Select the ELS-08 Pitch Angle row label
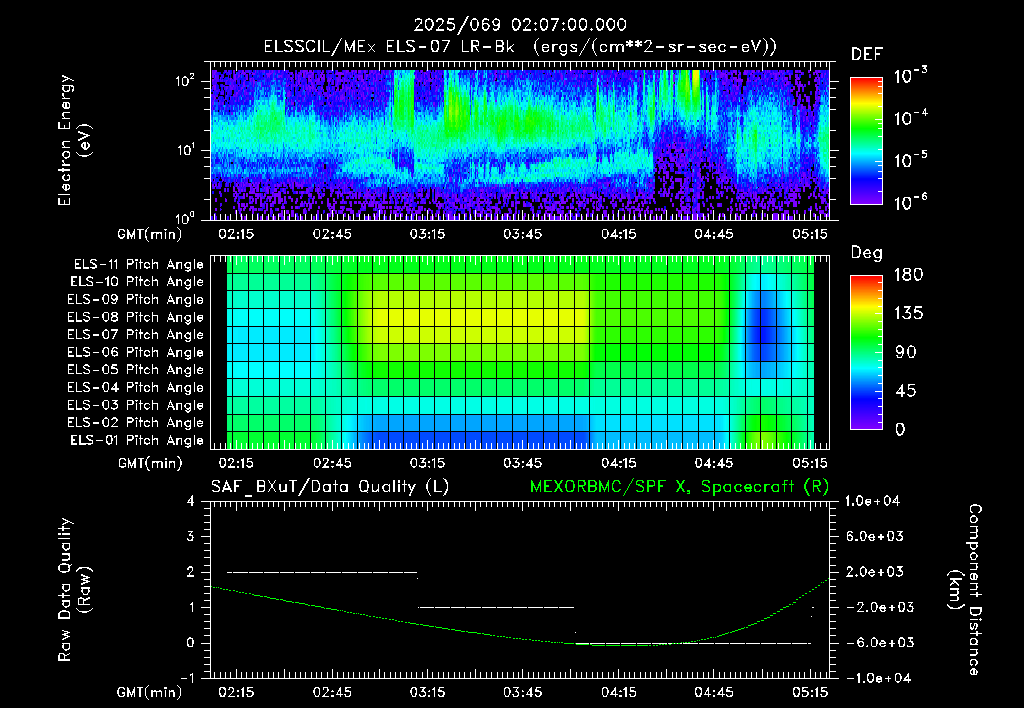The image size is (1024, 708). point(136,317)
